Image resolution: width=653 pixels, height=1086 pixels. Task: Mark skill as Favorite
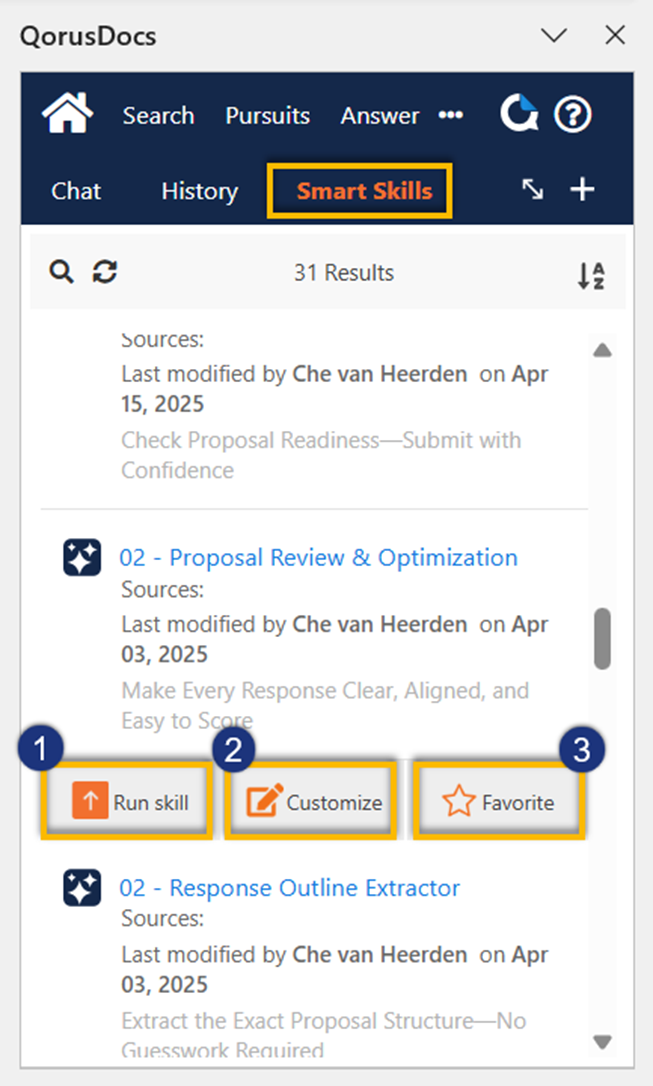pyautogui.click(x=500, y=802)
